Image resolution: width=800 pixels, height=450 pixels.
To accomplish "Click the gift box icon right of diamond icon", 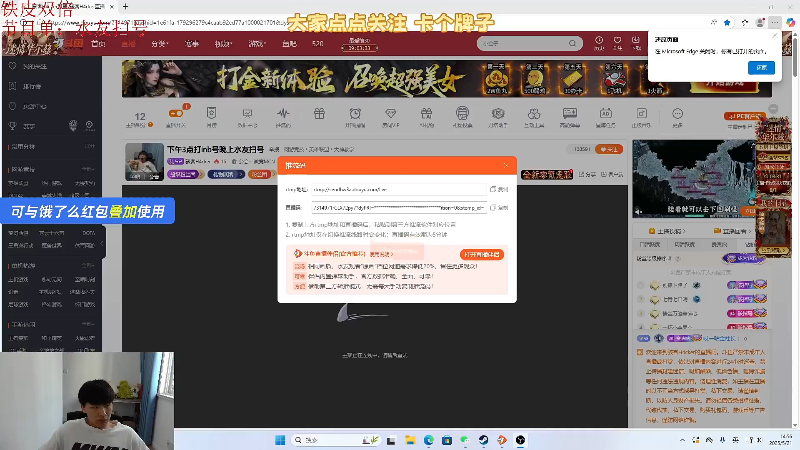I will (427, 113).
